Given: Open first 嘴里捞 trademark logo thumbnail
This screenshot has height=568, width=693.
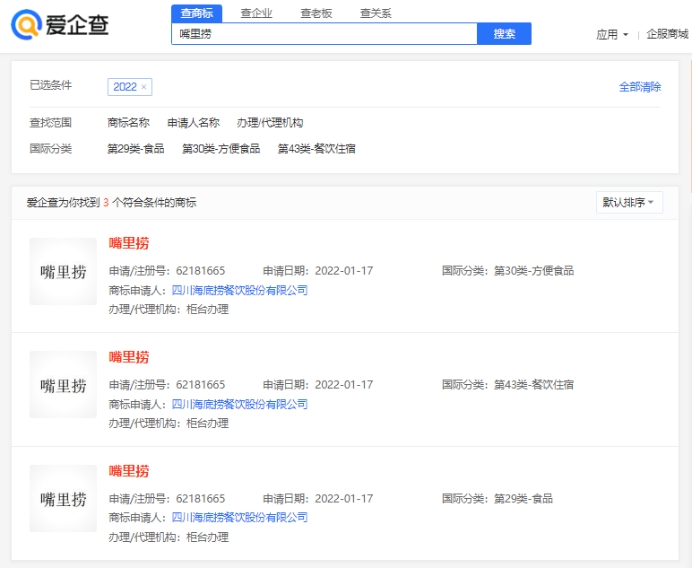Looking at the screenshot, I should [x=63, y=271].
